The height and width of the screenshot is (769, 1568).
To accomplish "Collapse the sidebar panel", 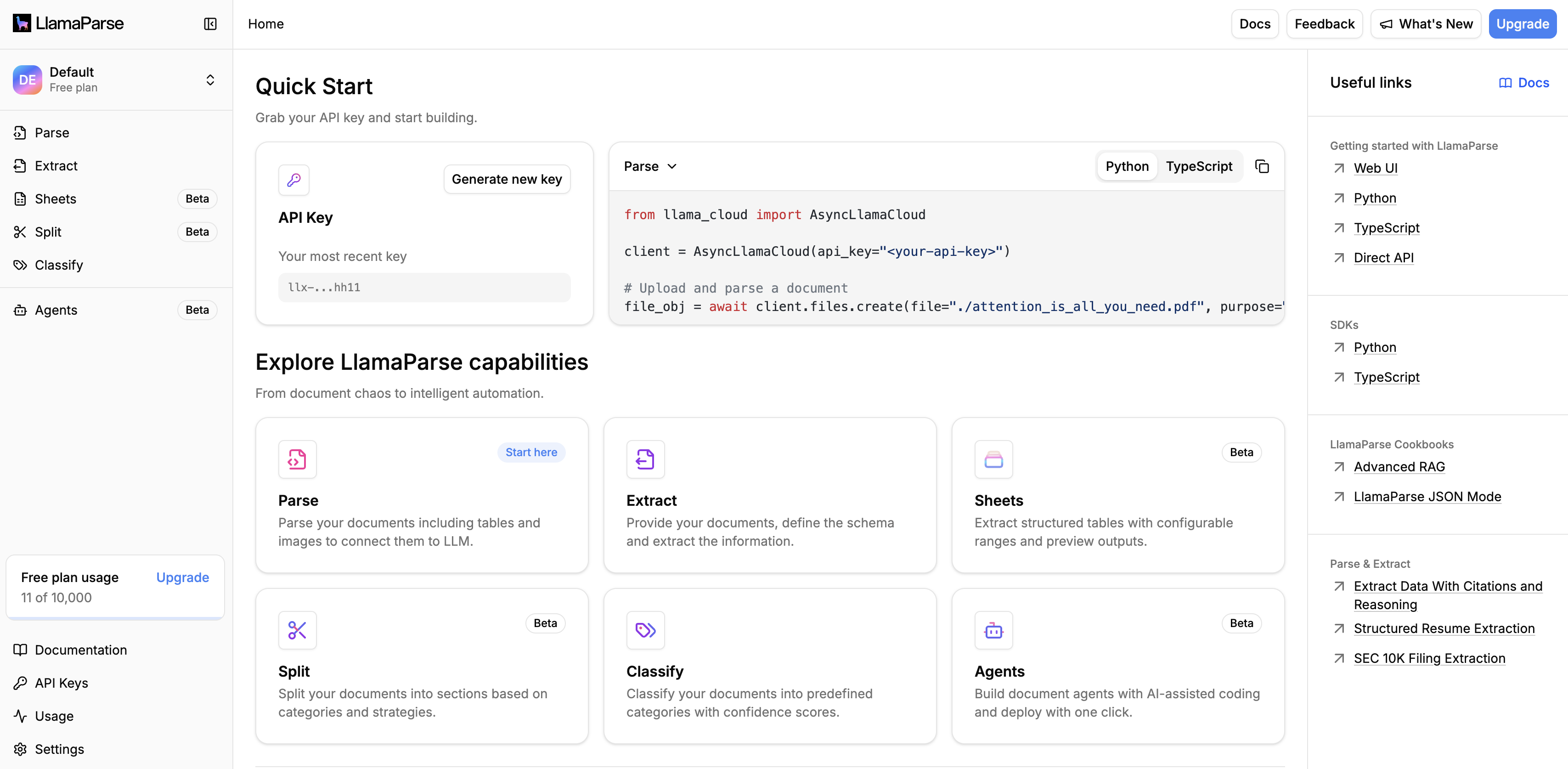I will pos(209,24).
